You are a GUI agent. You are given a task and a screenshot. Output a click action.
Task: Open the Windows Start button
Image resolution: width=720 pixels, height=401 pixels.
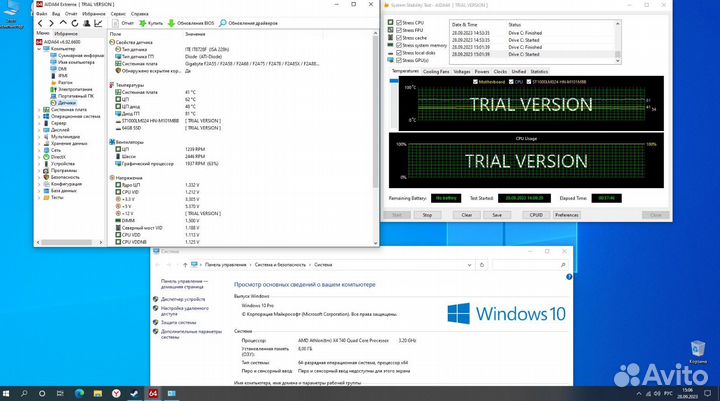coord(6,394)
